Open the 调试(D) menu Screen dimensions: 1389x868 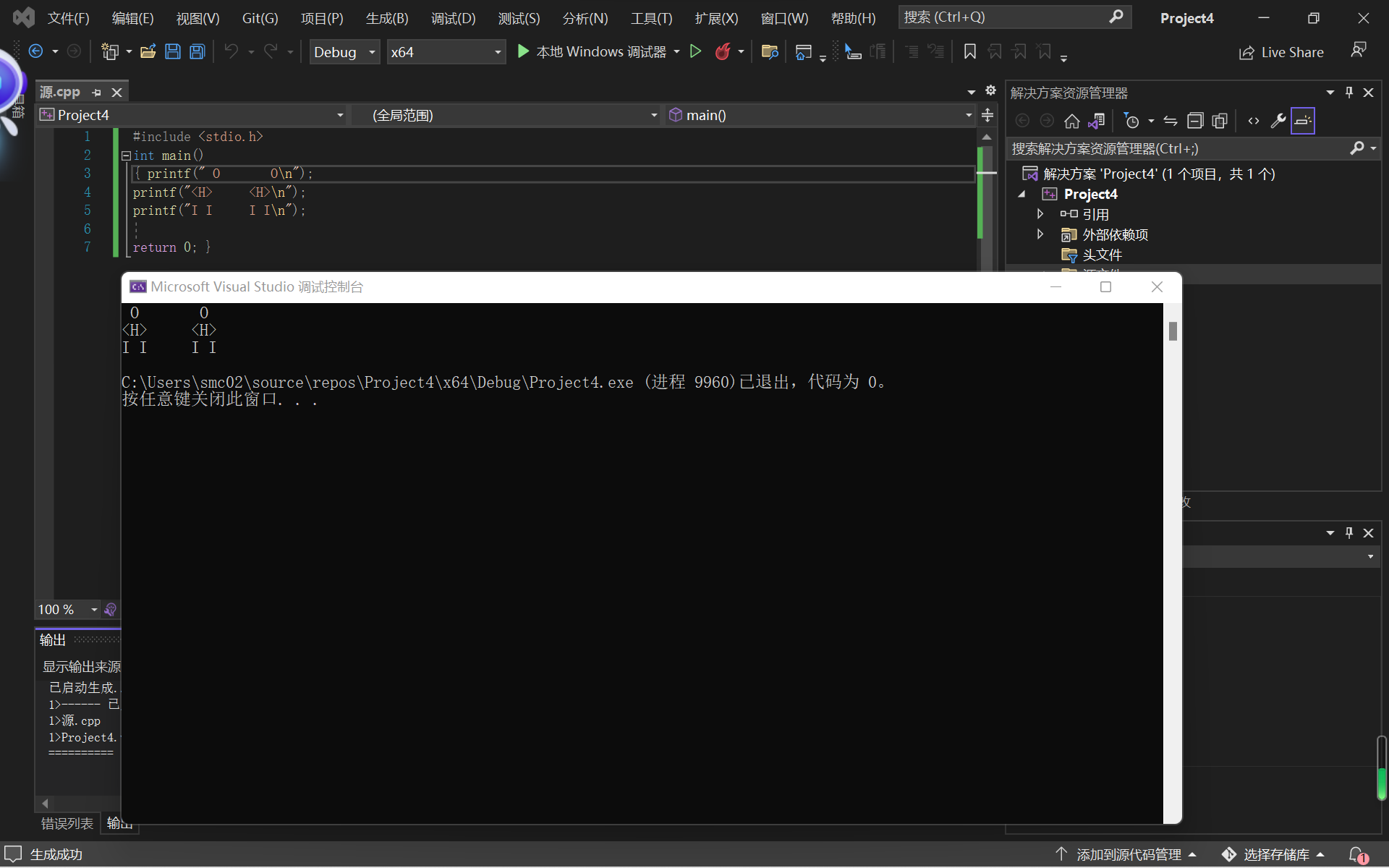tap(453, 18)
